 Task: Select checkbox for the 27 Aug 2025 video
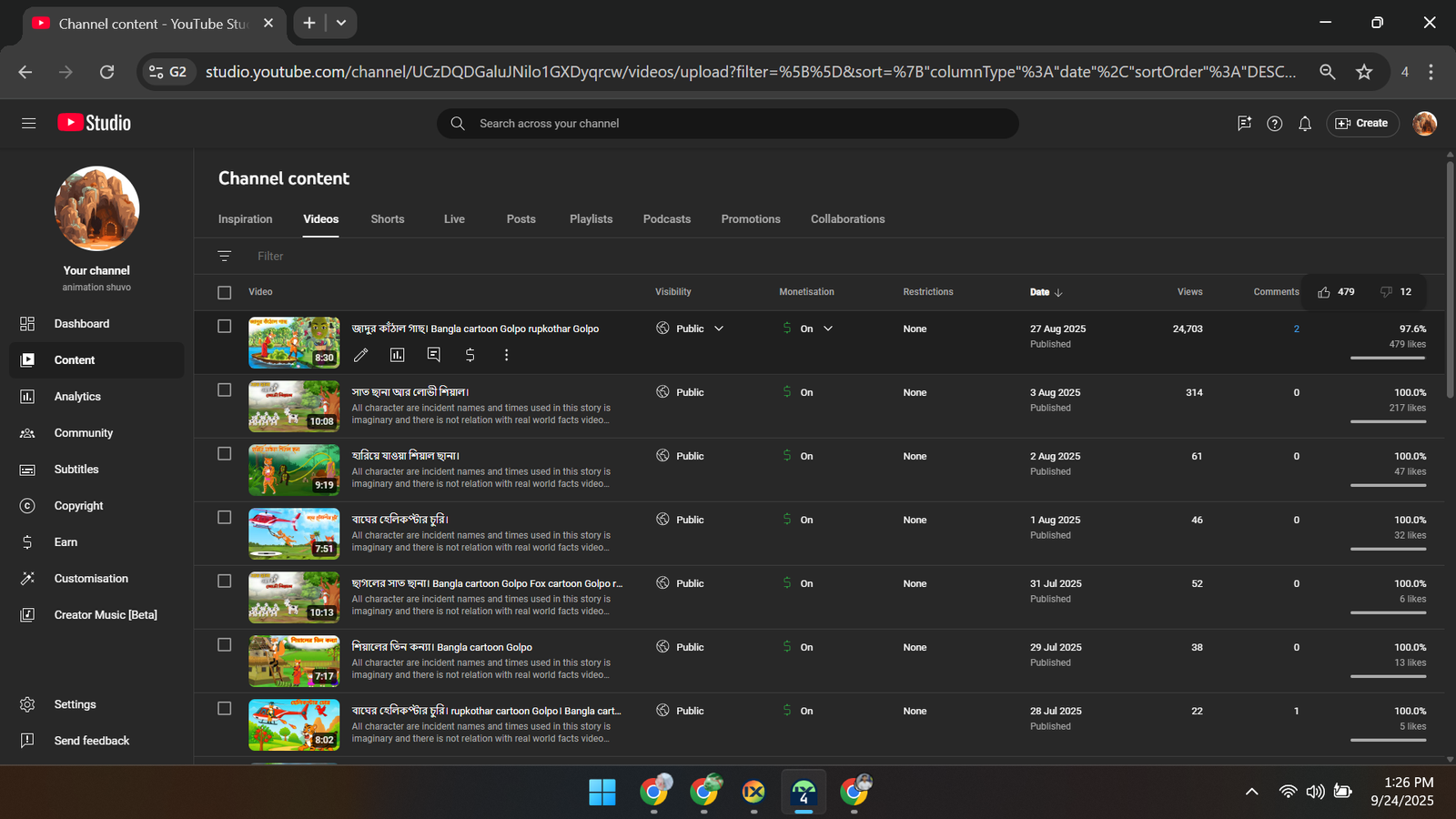coord(225,327)
